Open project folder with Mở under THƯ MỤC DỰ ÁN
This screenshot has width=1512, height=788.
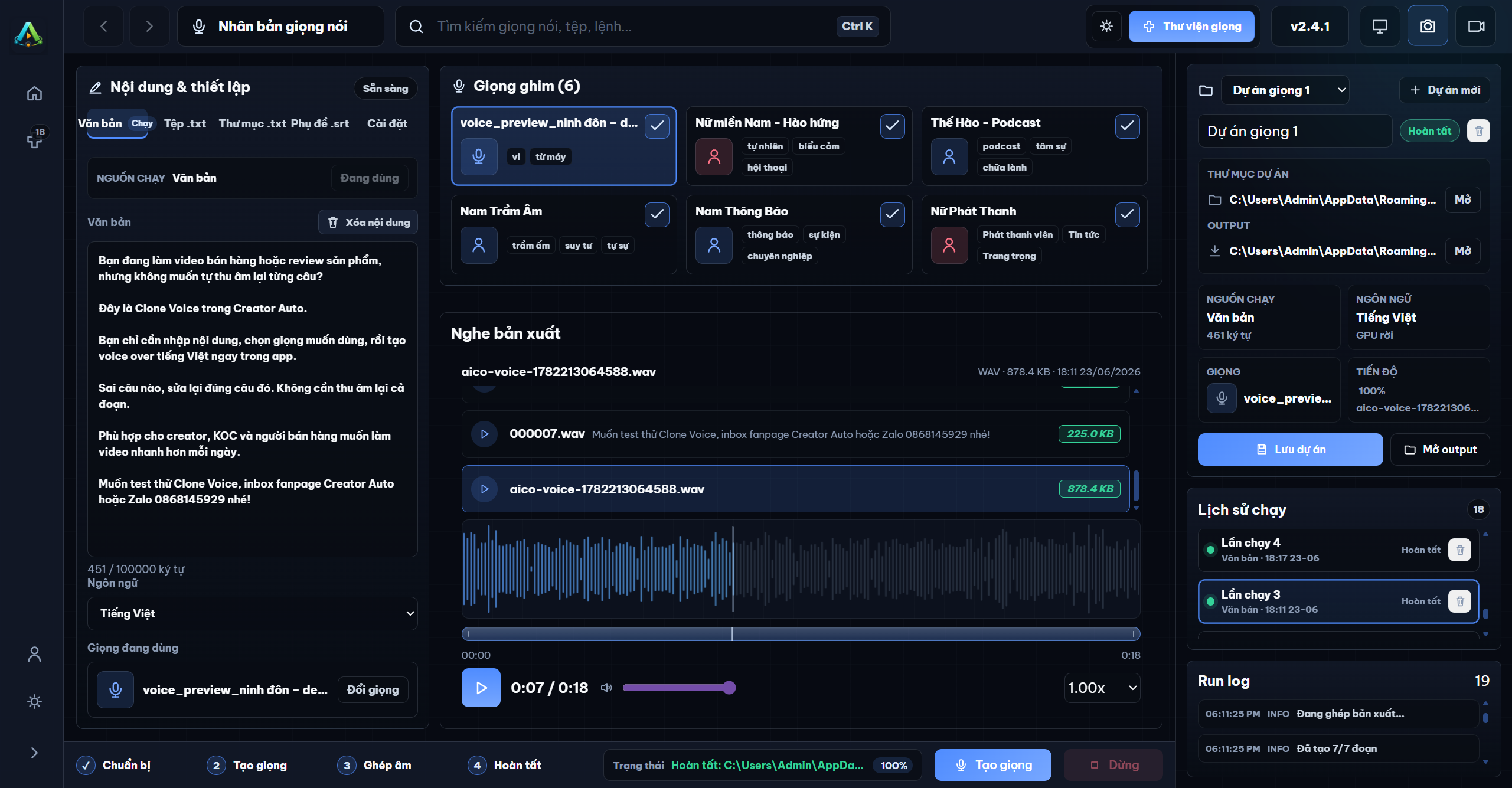coord(1462,200)
